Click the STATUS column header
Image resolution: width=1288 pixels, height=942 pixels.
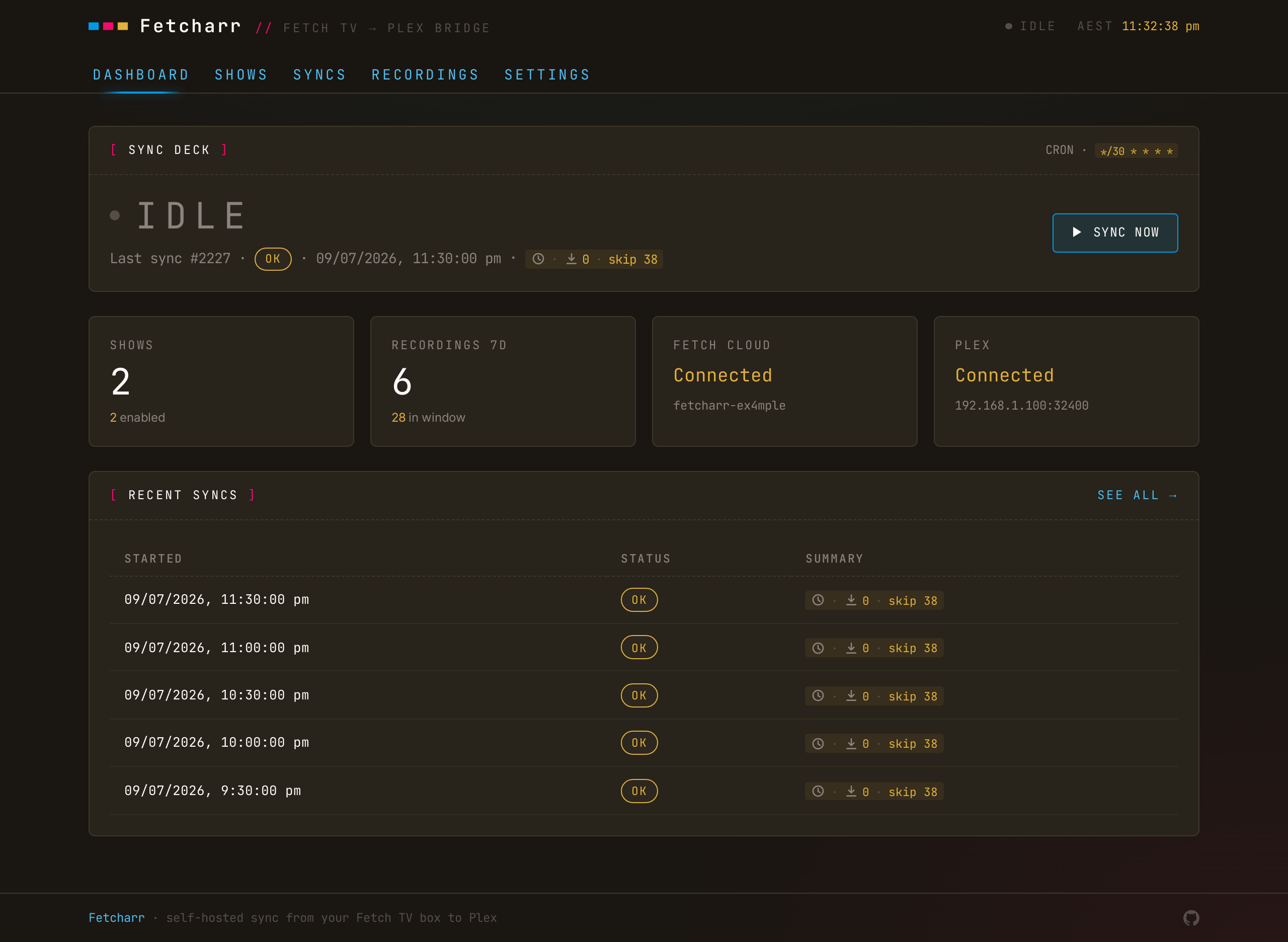646,559
